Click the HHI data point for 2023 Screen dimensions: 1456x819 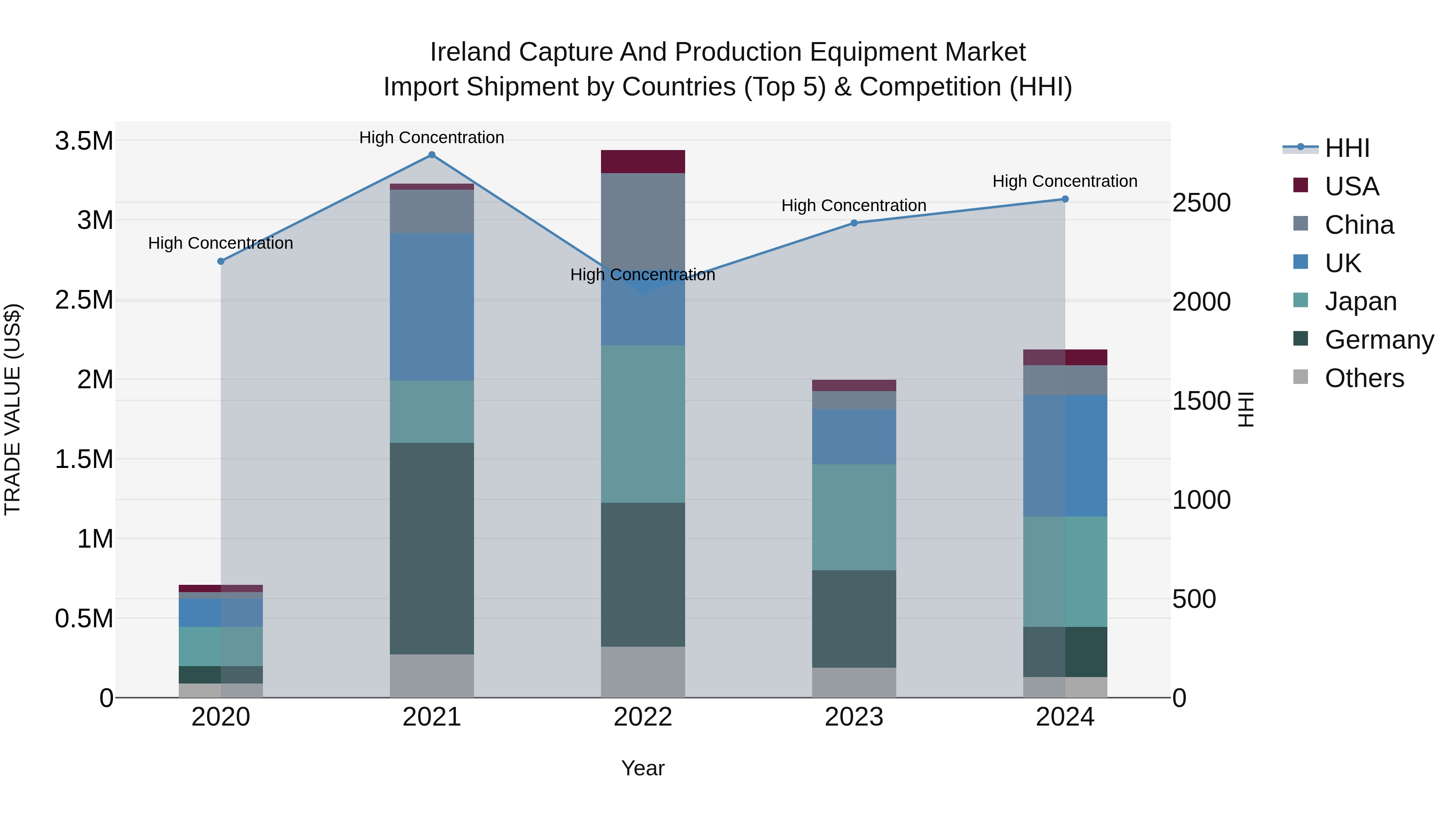[854, 223]
